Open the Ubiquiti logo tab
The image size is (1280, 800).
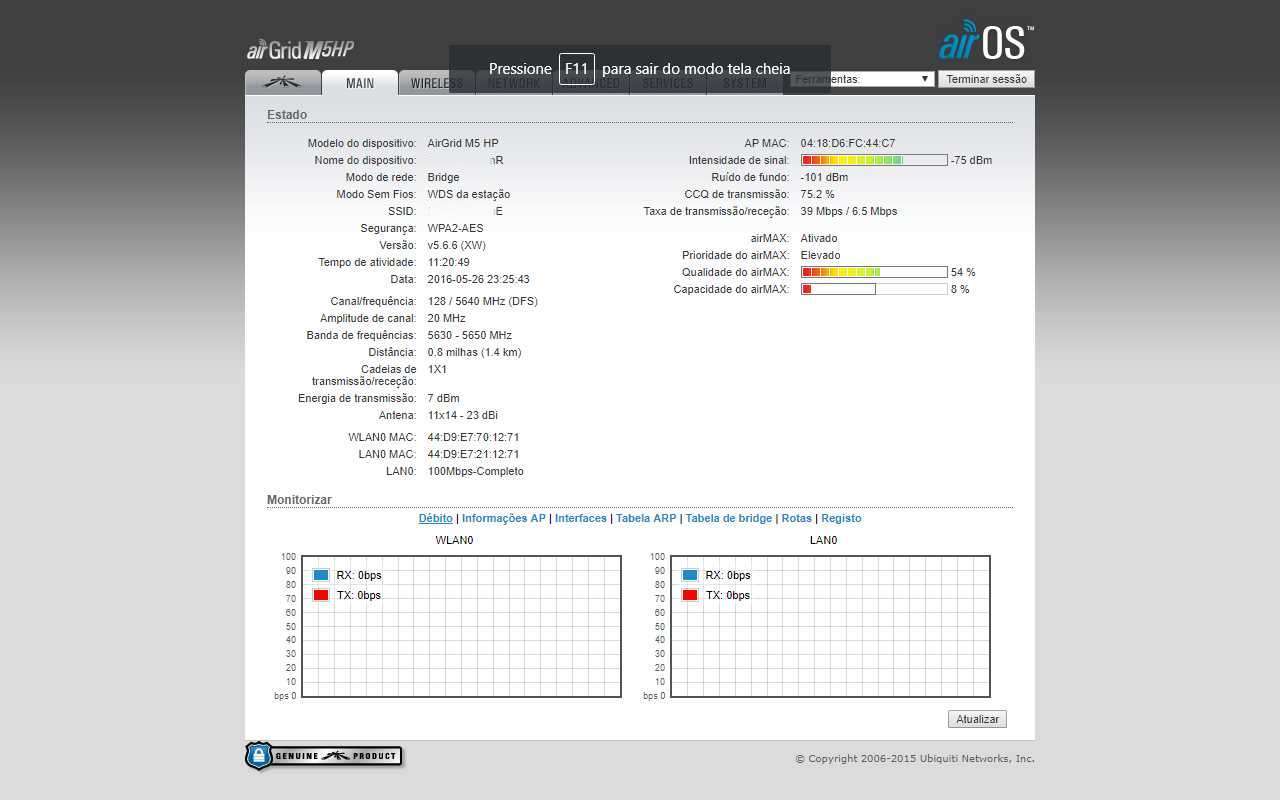pyautogui.click(x=283, y=83)
